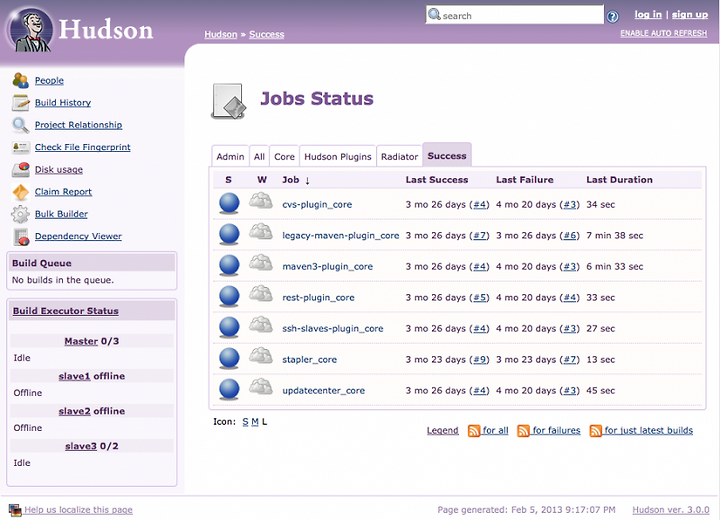
Task: Sort by Last Success column header
Action: [437, 180]
